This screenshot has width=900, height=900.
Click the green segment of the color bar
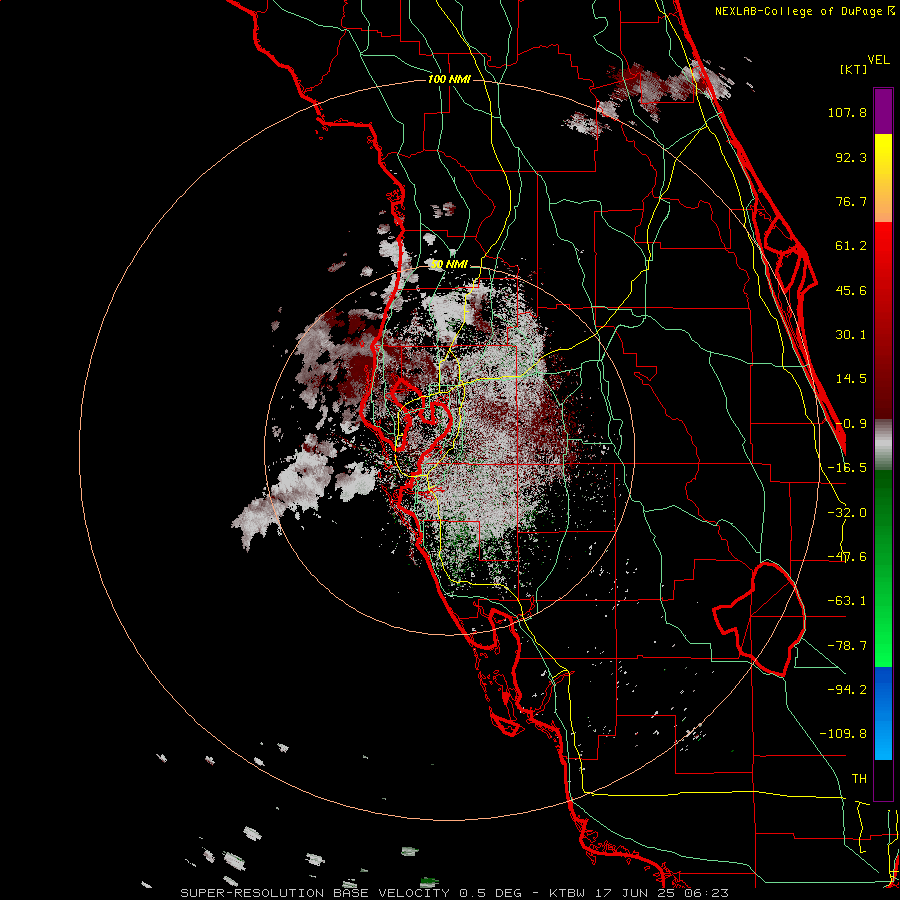coord(883,568)
